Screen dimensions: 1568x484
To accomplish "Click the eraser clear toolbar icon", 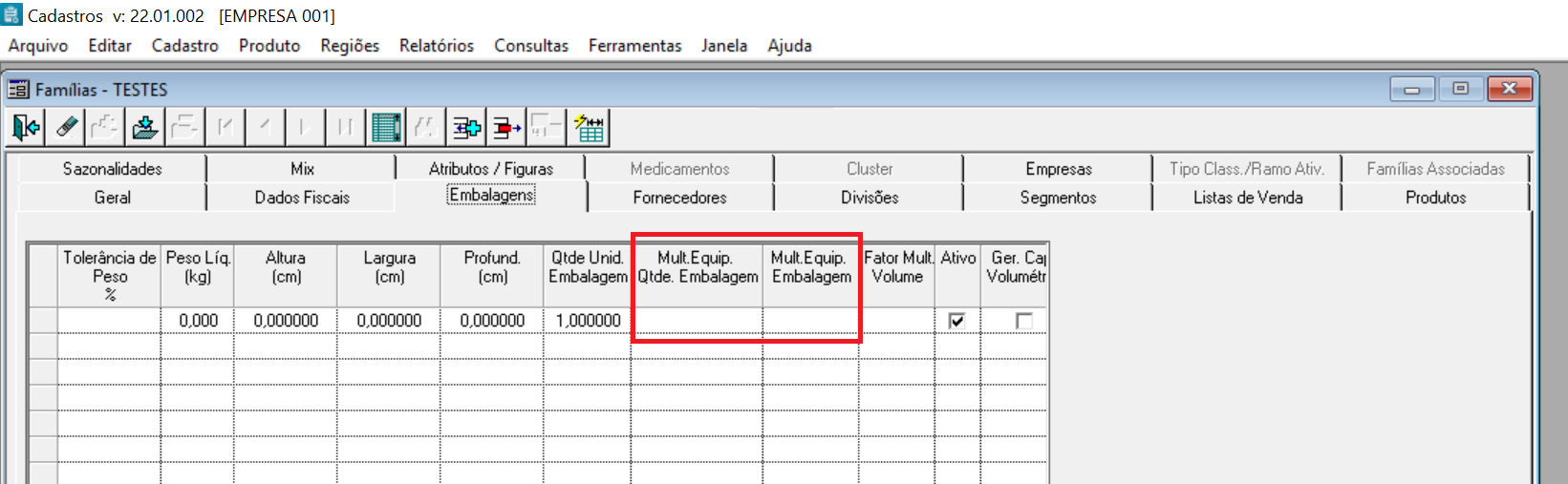I will [x=66, y=127].
